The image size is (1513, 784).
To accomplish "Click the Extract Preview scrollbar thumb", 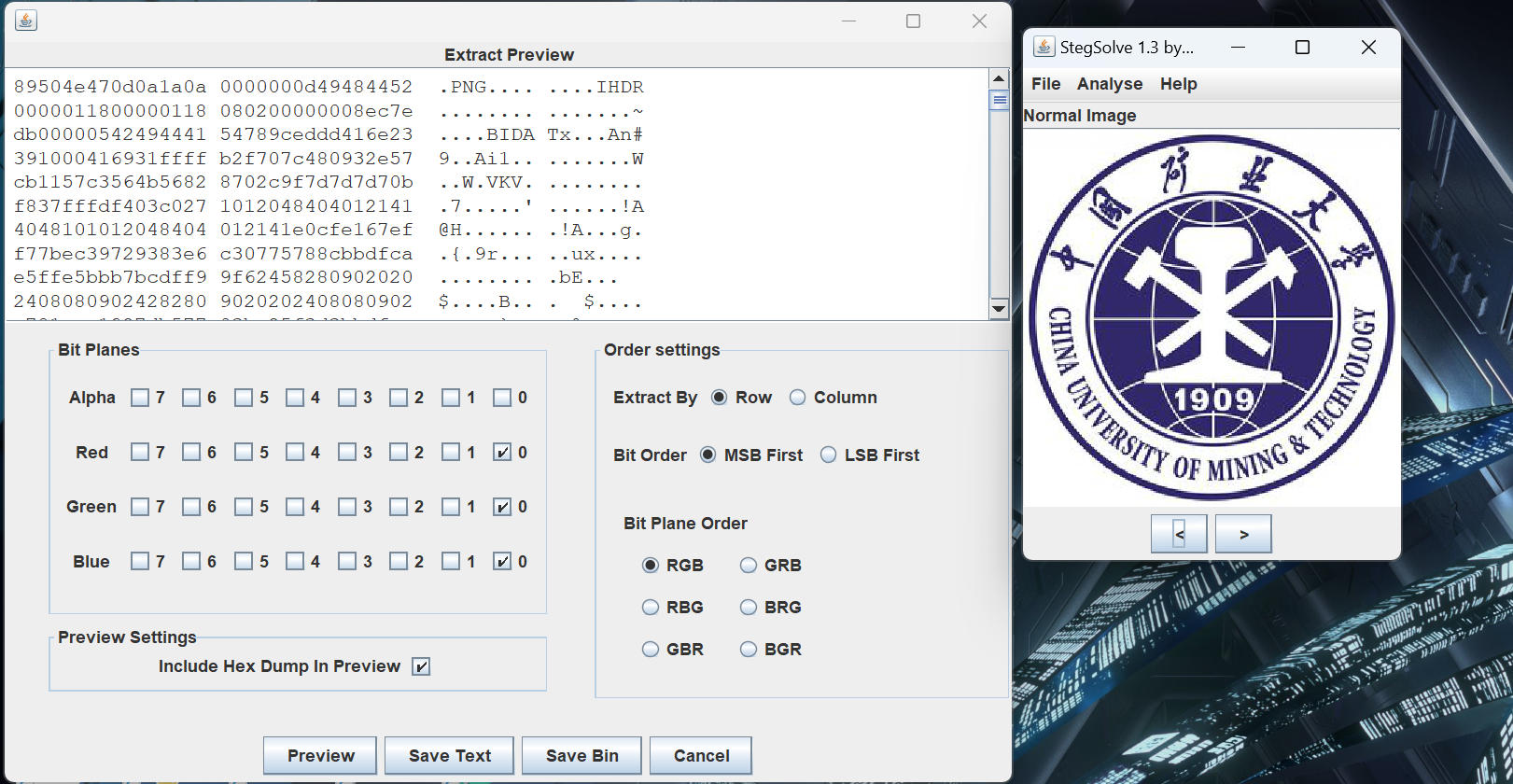I will pos(999,100).
